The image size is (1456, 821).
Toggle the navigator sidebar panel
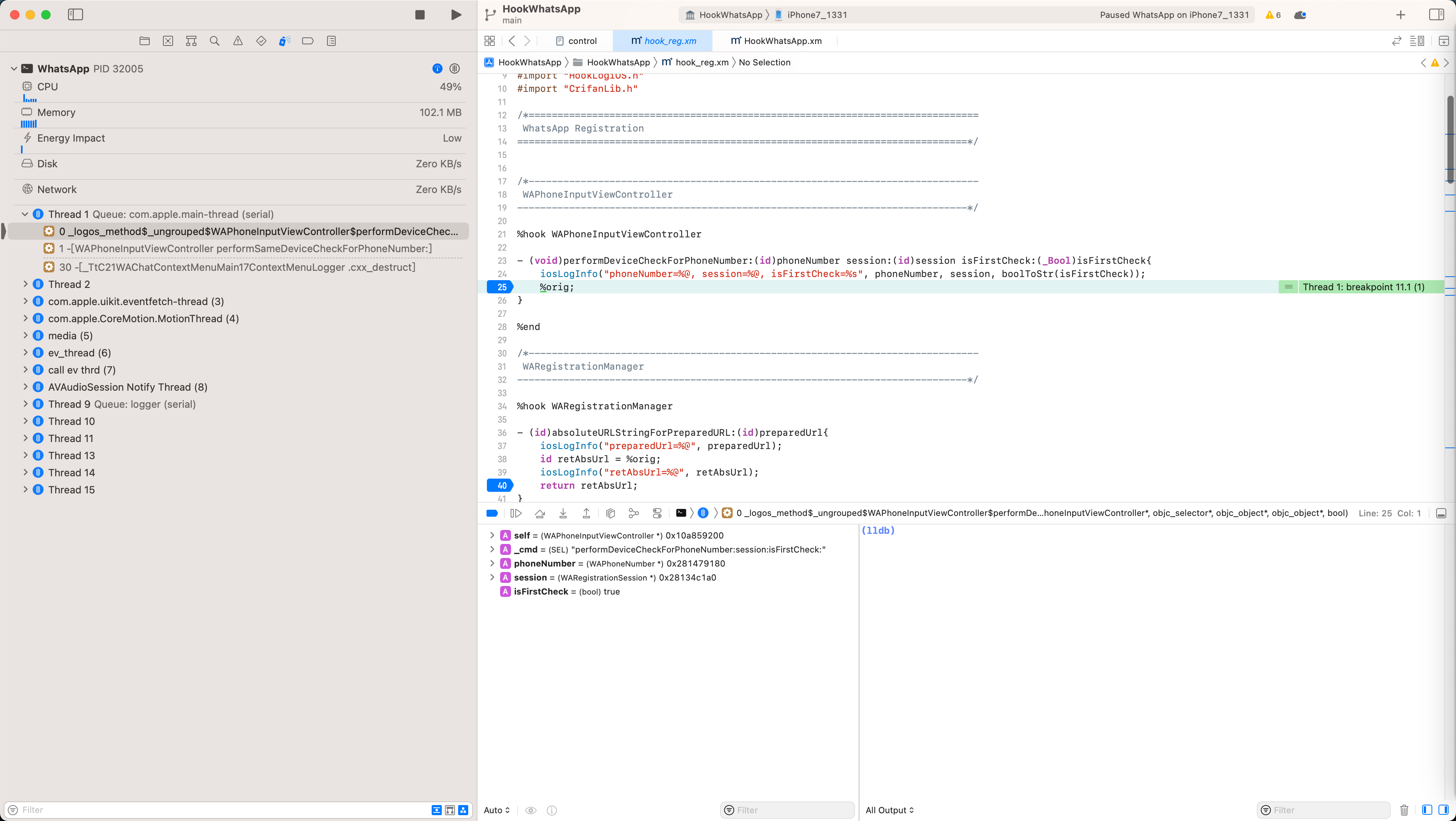click(75, 15)
